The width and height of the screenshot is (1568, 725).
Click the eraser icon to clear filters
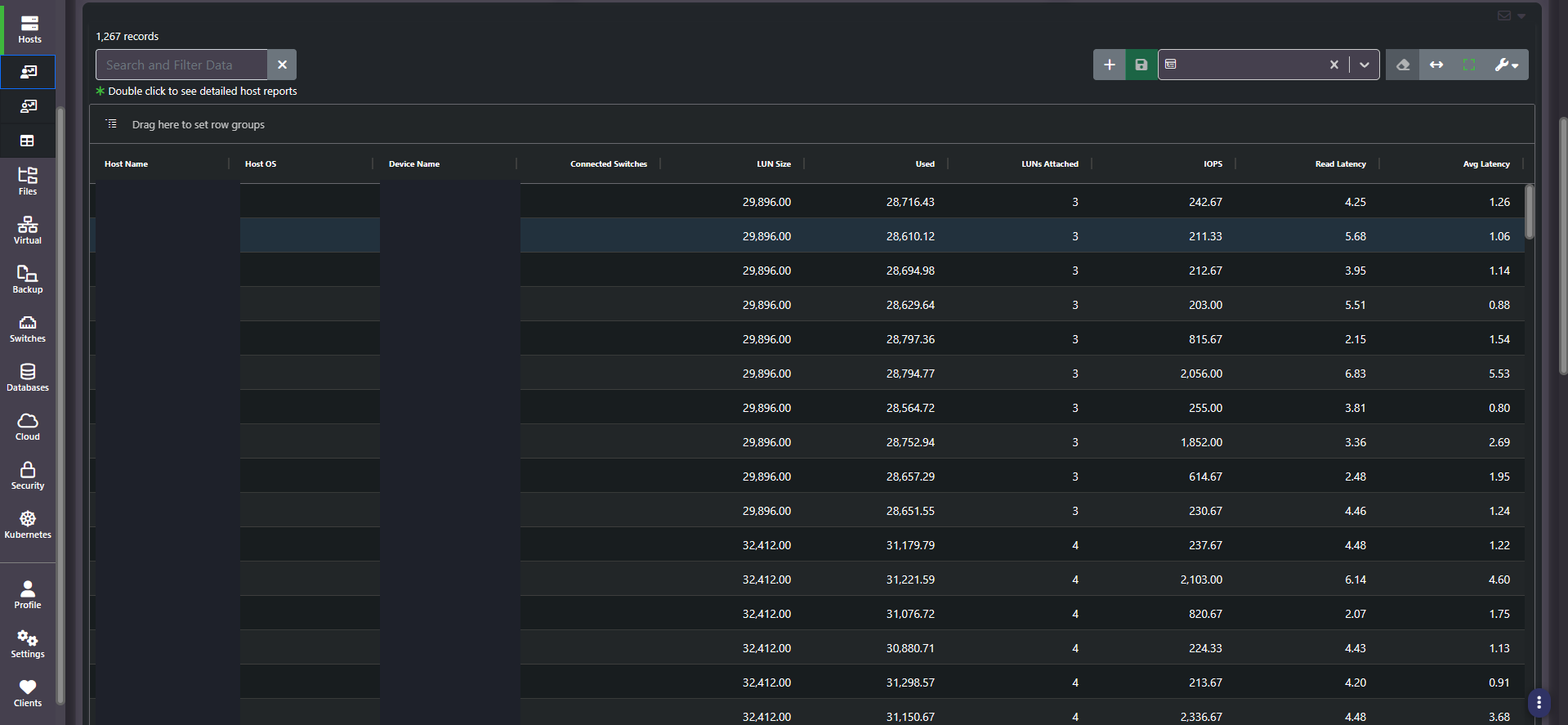(x=1403, y=65)
